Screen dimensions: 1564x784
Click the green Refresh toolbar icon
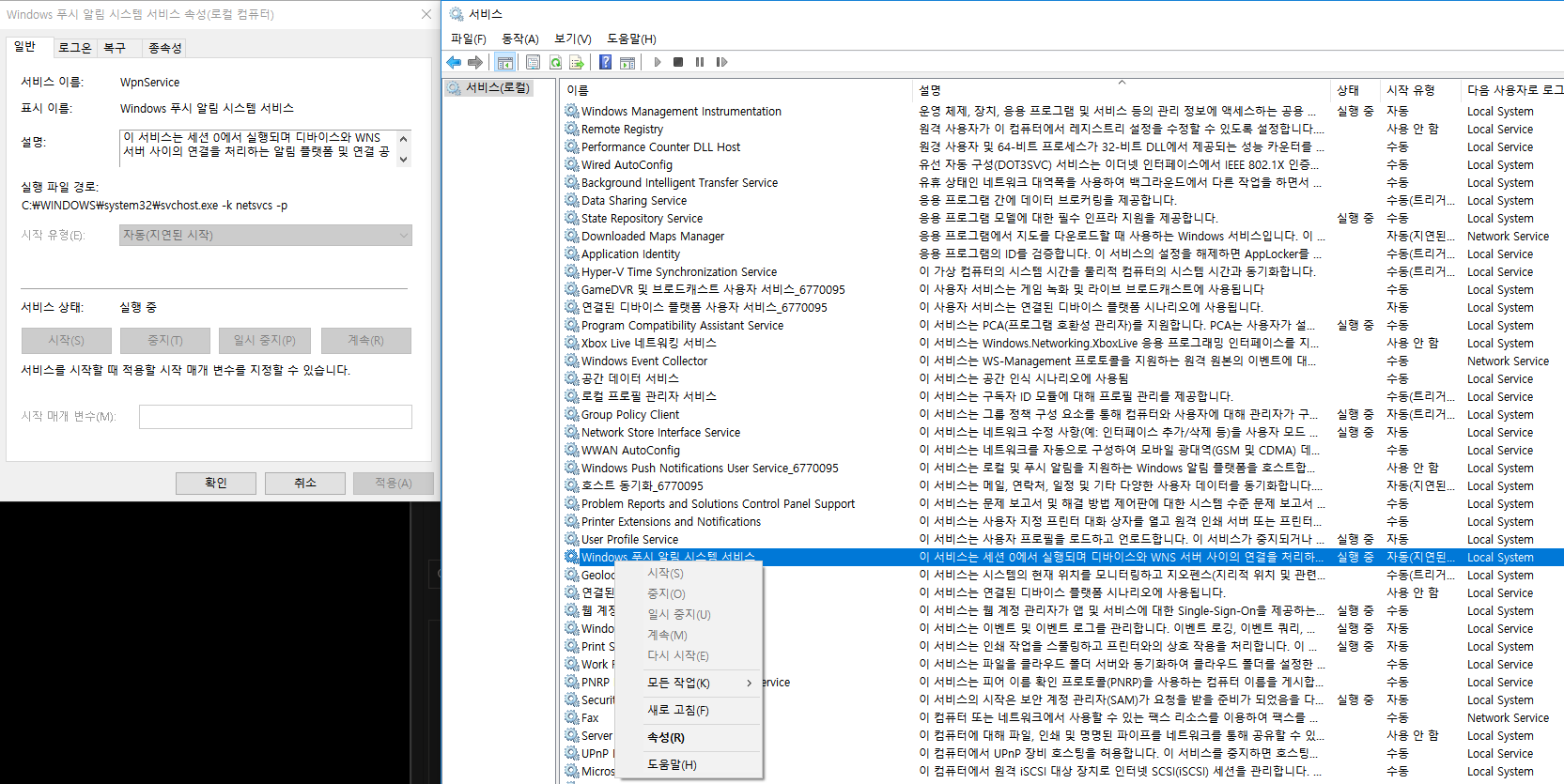click(555, 62)
